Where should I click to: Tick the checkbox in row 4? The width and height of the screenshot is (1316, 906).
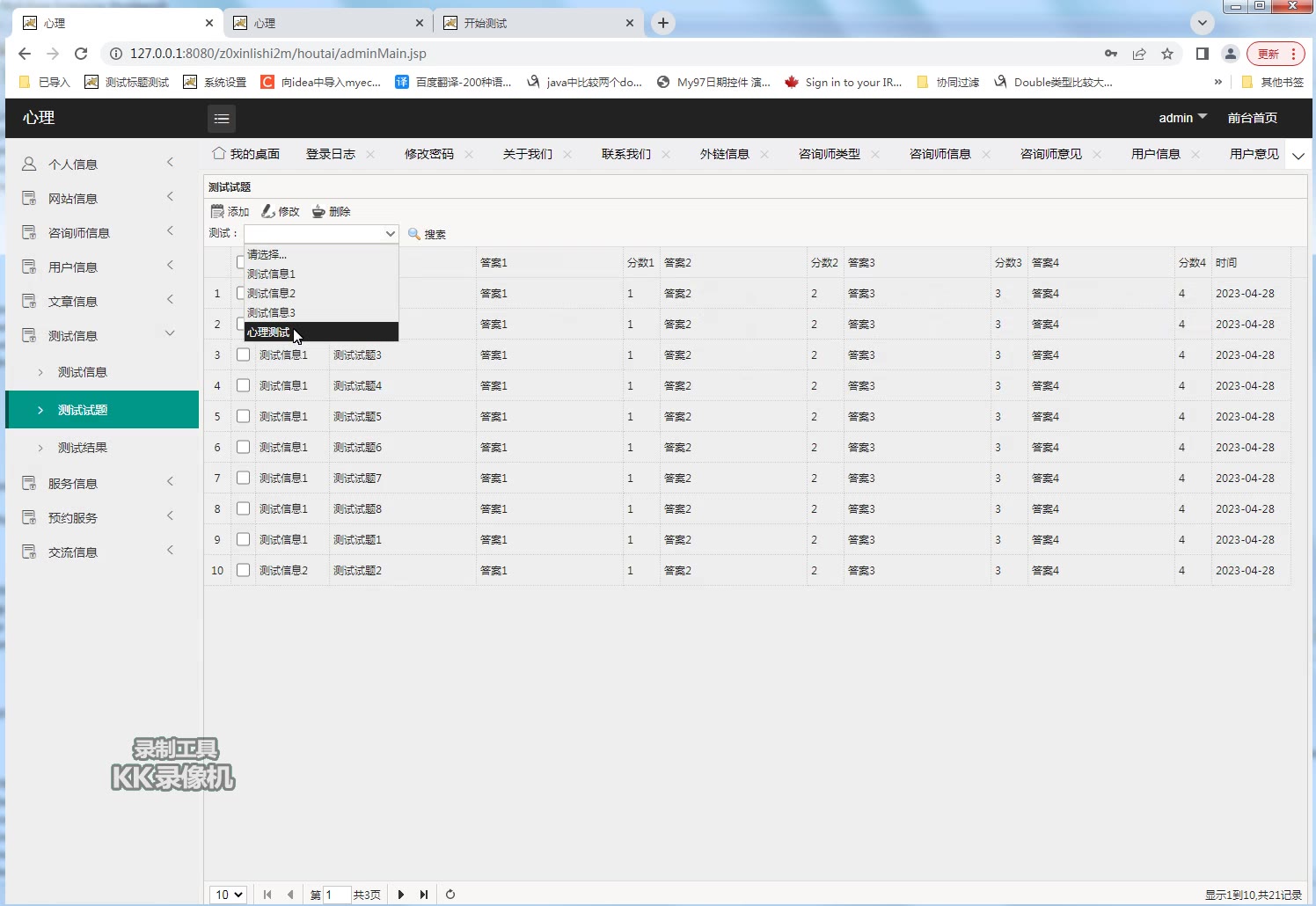click(x=244, y=385)
